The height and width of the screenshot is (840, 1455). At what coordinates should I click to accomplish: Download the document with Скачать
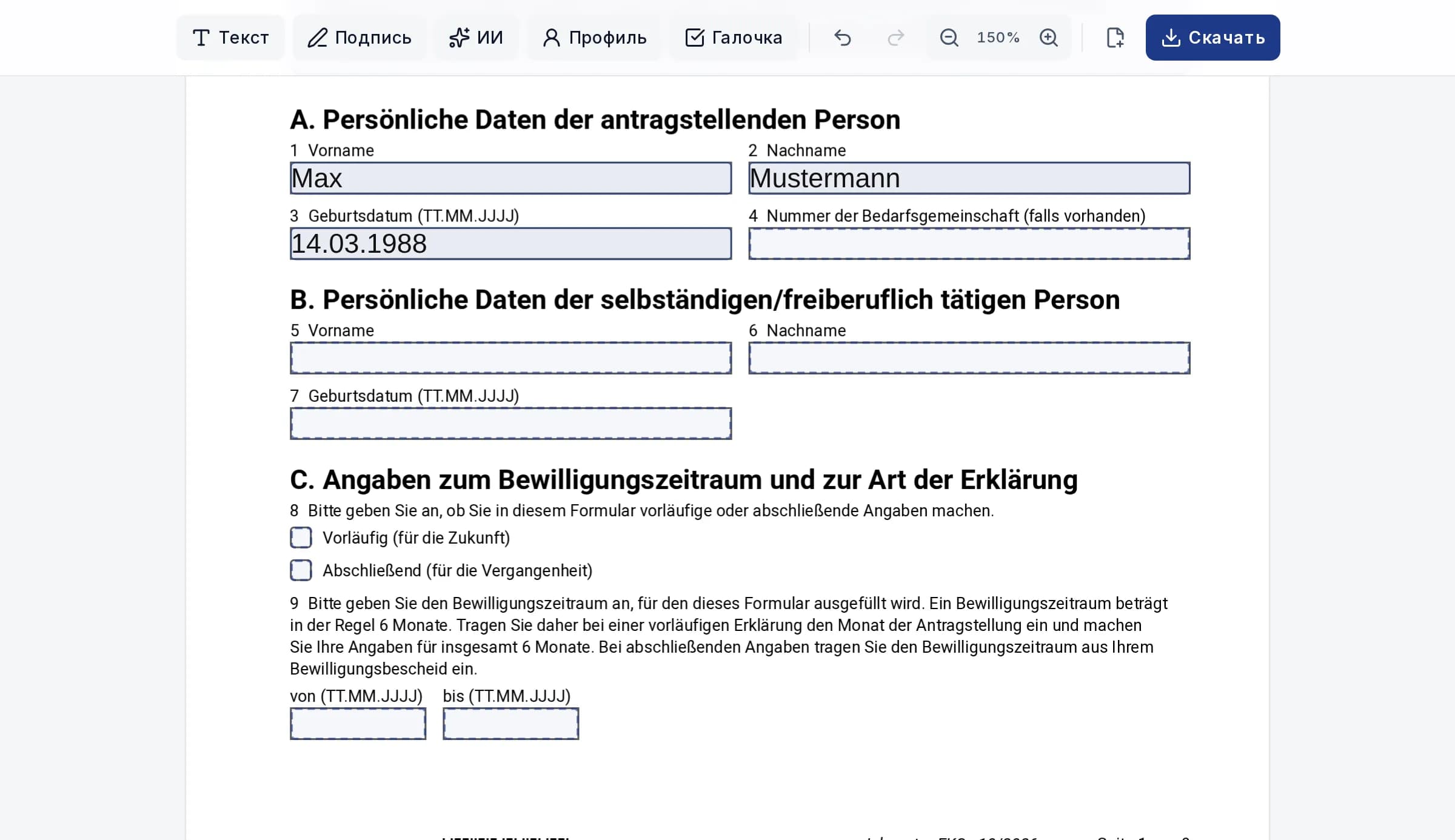1212,38
